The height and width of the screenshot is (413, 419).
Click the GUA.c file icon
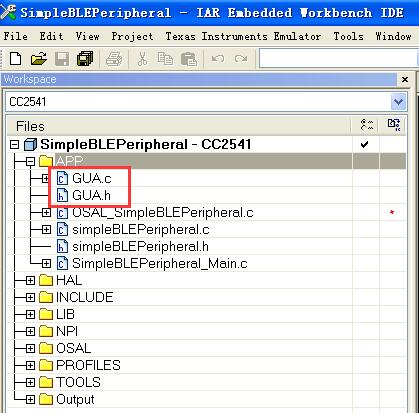(x=62, y=178)
